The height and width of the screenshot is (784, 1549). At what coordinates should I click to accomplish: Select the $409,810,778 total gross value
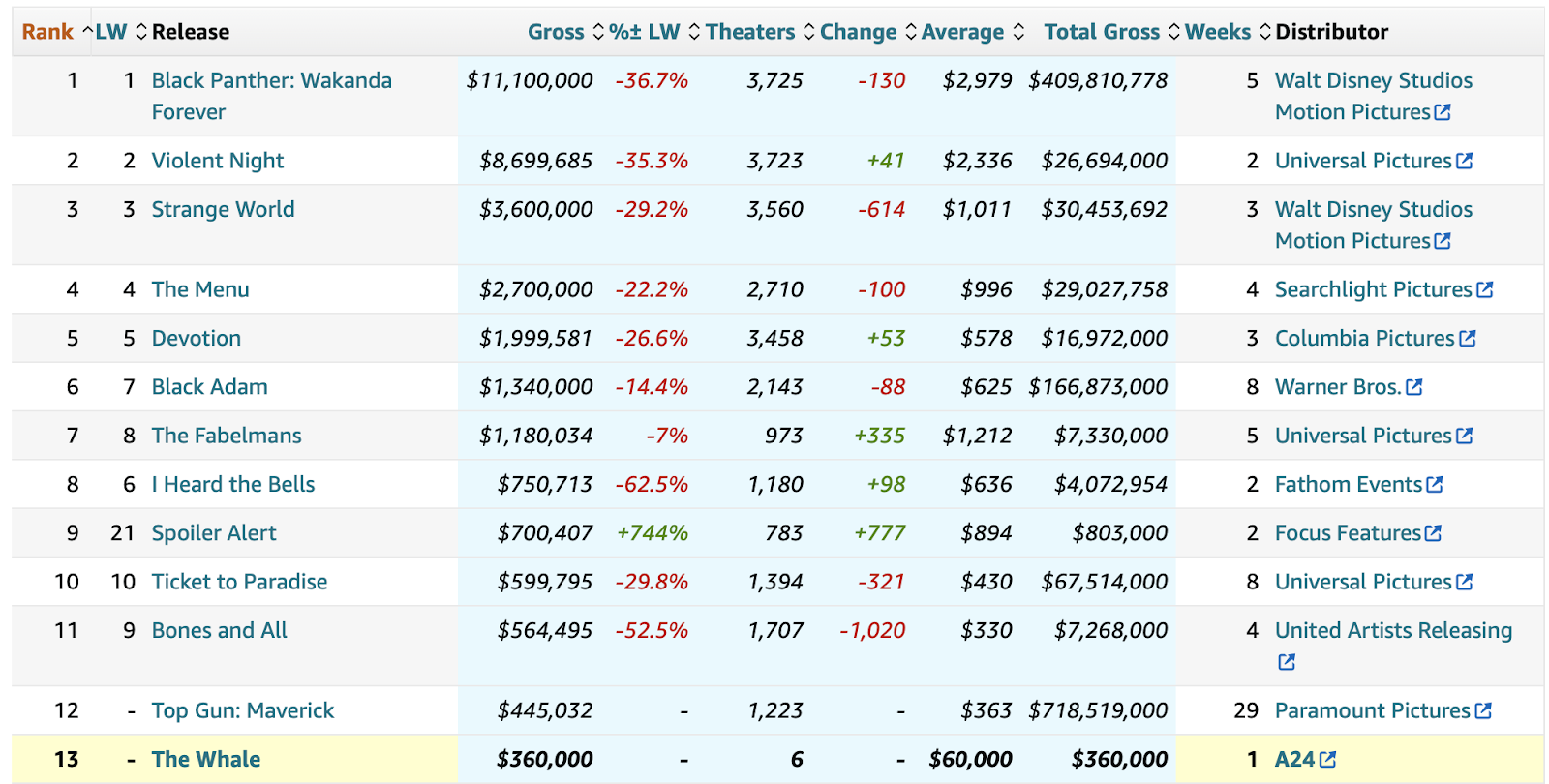[x=1098, y=80]
